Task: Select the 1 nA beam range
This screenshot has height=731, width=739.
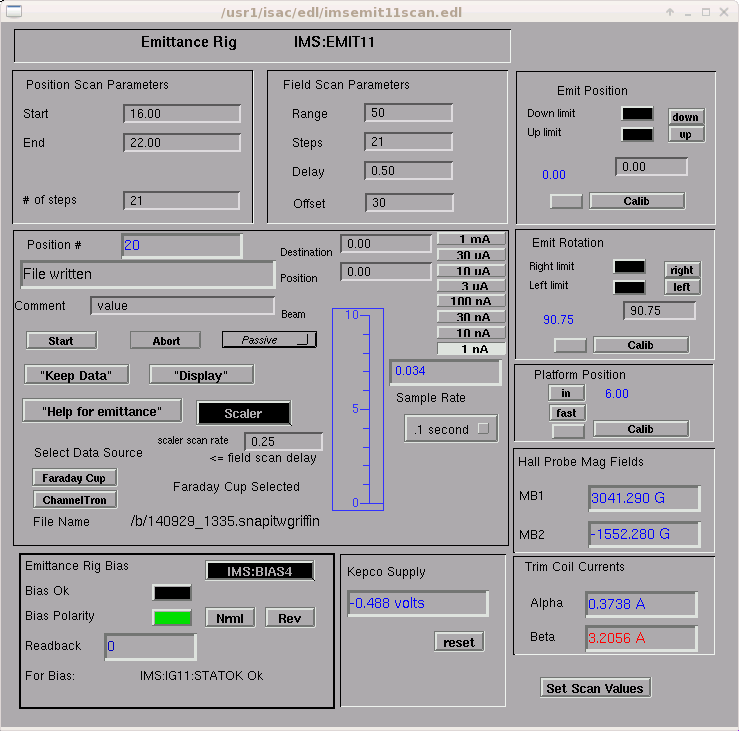Action: pyautogui.click(x=471, y=348)
